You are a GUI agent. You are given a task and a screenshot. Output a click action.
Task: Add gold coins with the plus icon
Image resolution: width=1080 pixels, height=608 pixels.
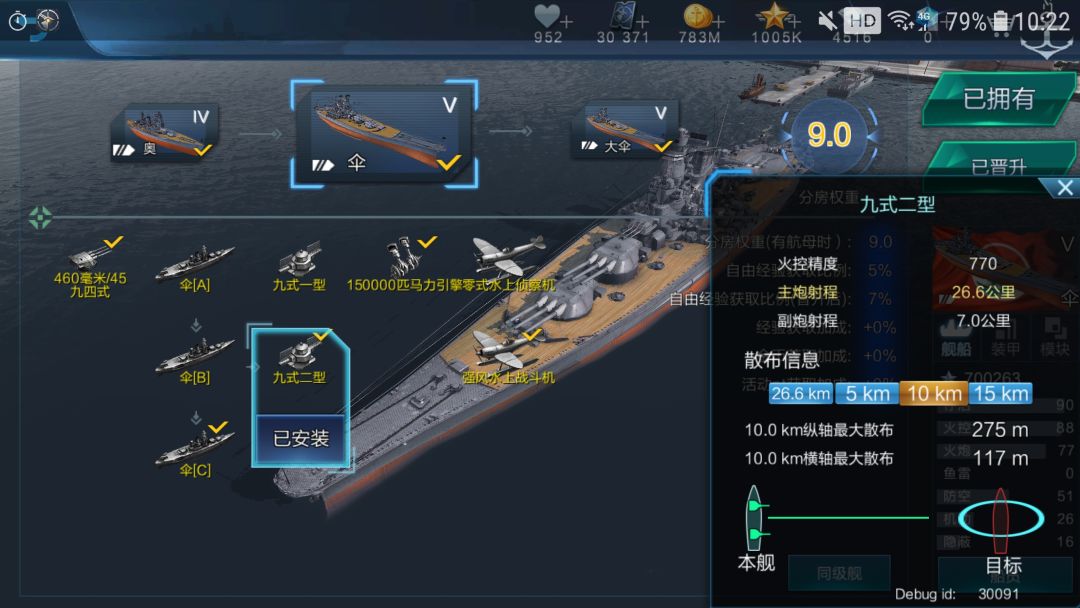[x=718, y=22]
